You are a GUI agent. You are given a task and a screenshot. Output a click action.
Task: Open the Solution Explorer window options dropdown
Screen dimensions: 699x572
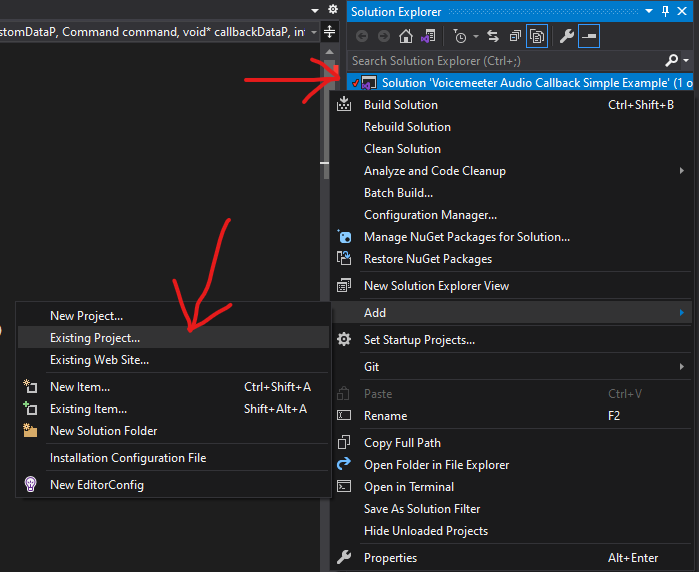(649, 11)
